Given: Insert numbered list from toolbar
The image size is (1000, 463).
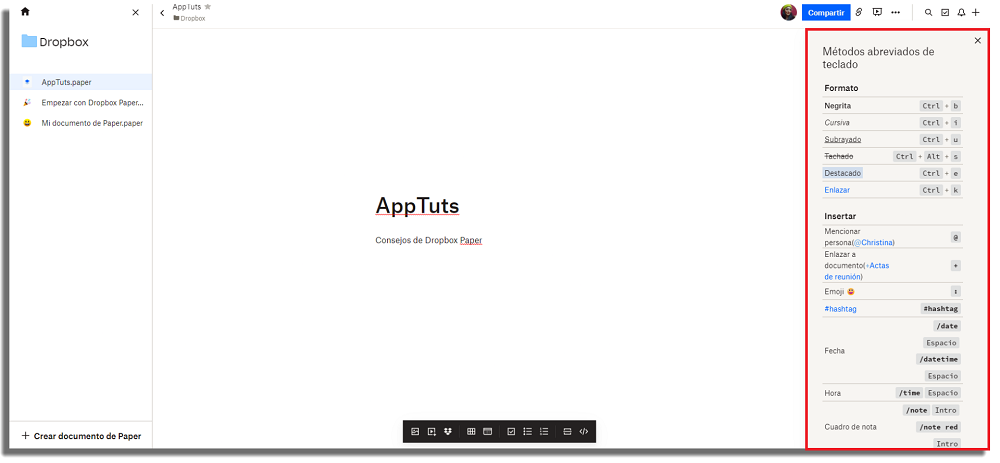Looking at the screenshot, I should coord(544,431).
